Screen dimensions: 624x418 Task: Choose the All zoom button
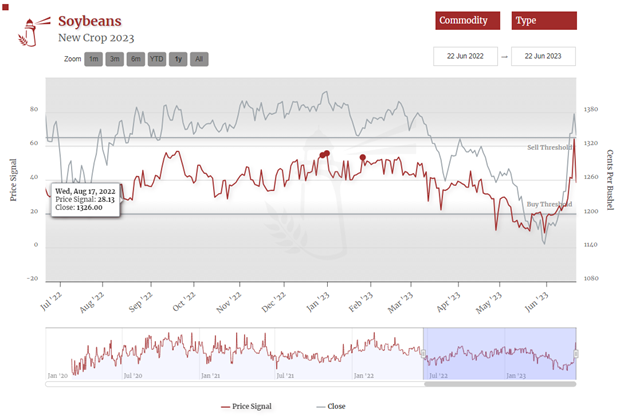point(199,59)
